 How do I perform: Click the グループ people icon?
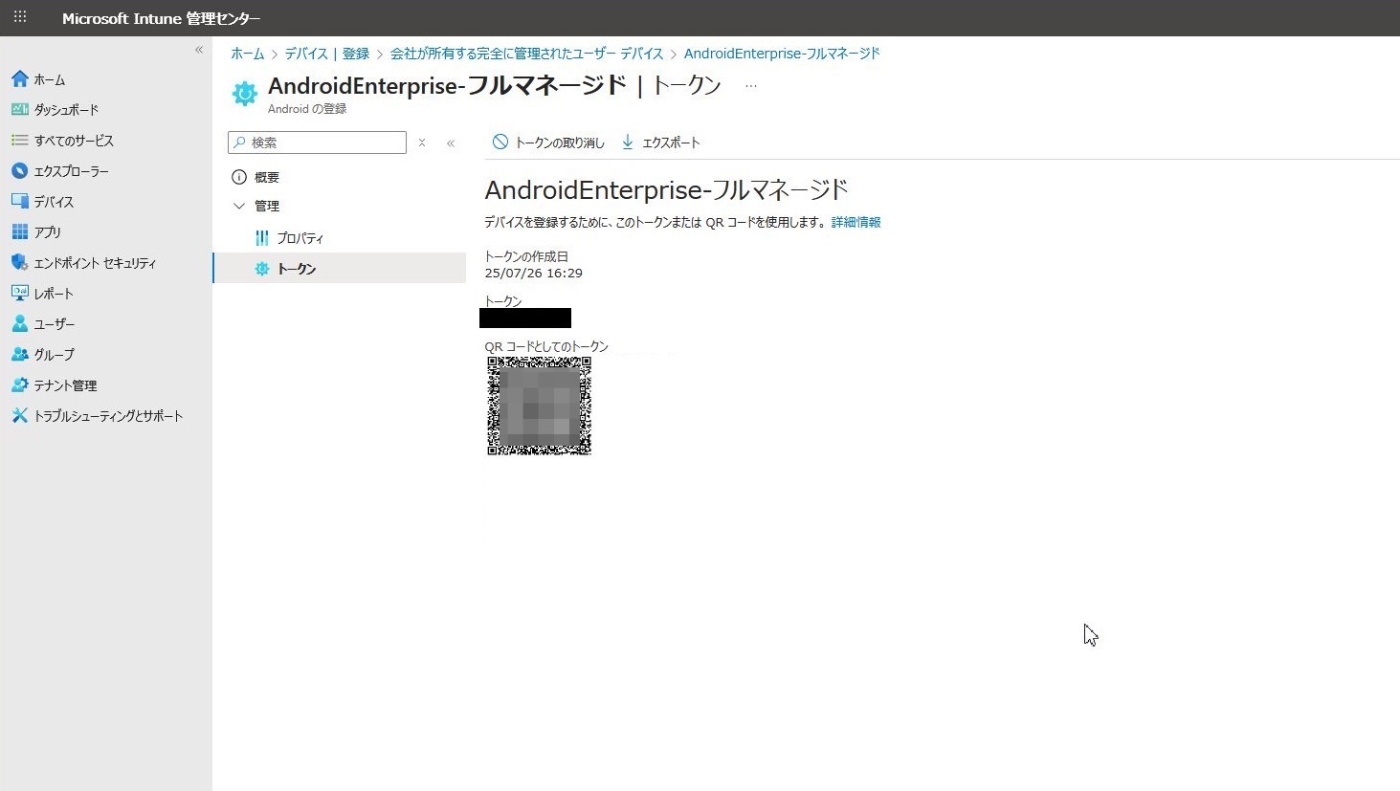pyautogui.click(x=19, y=354)
